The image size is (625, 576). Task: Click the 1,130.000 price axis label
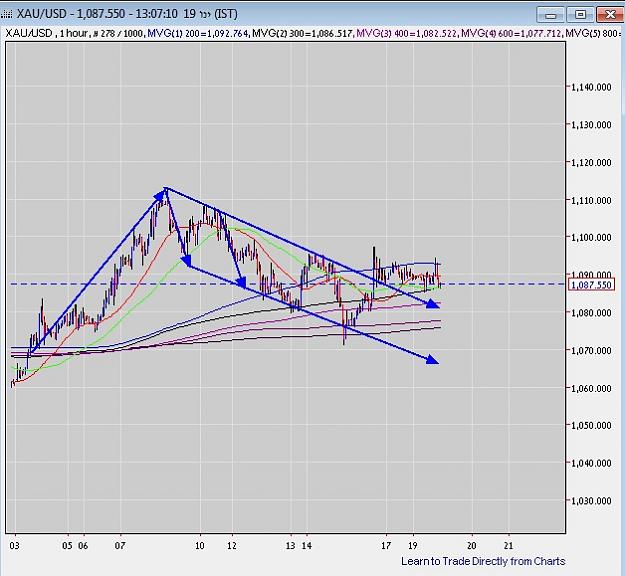point(591,125)
